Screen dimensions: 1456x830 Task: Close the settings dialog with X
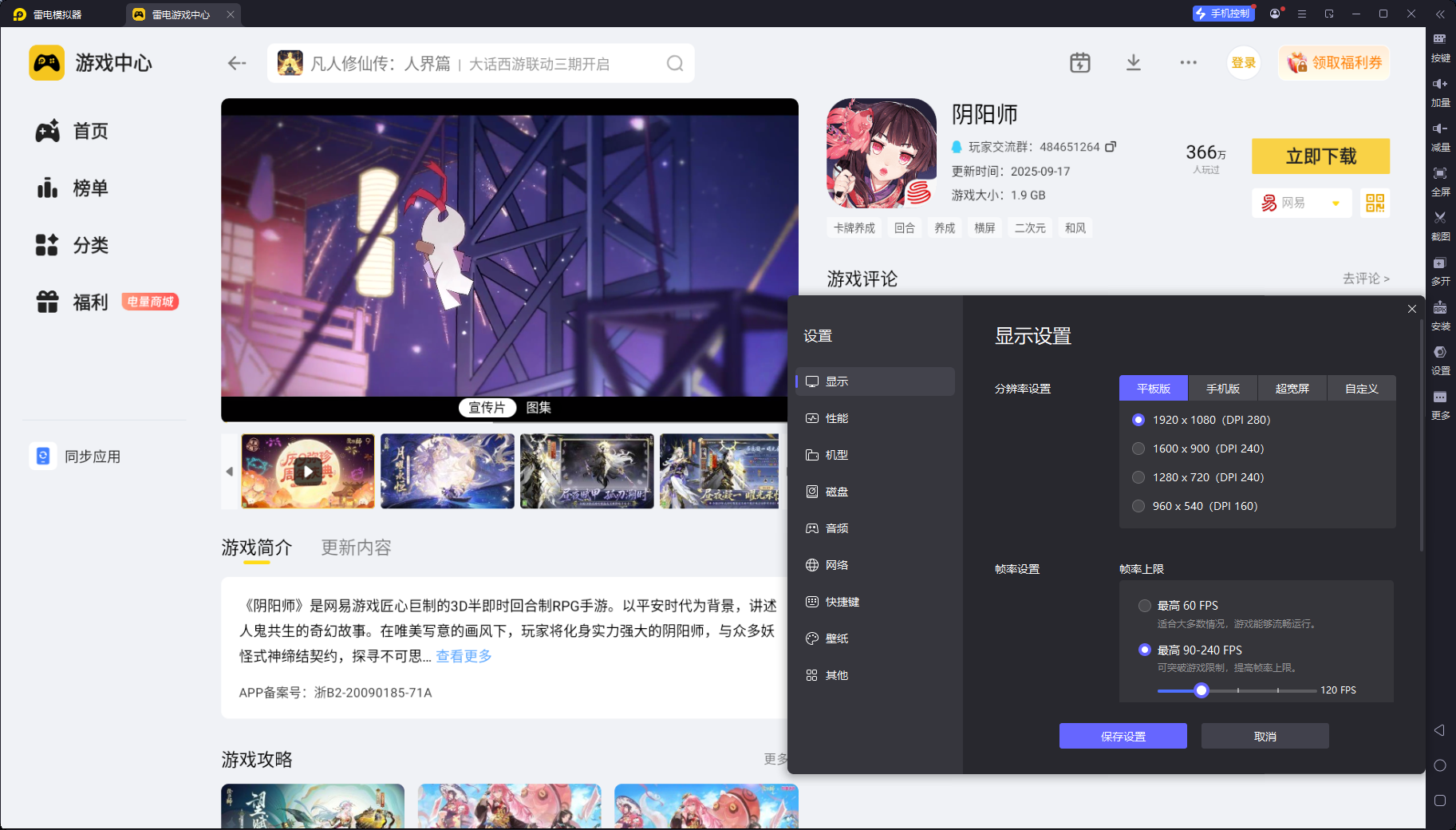click(x=1412, y=309)
